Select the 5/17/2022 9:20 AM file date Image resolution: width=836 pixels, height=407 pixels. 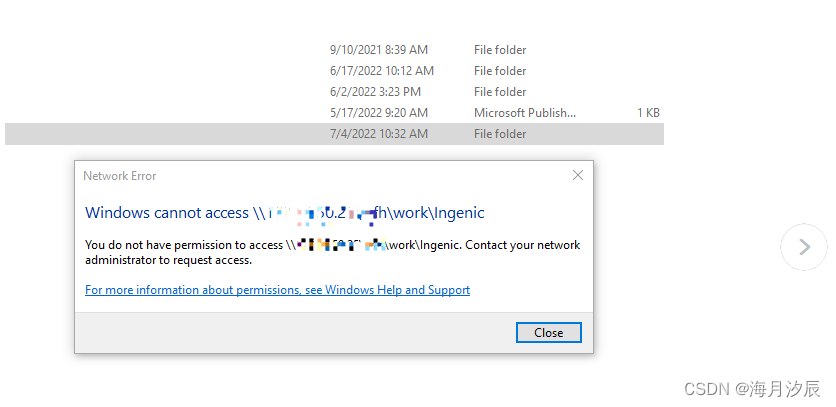pos(378,113)
